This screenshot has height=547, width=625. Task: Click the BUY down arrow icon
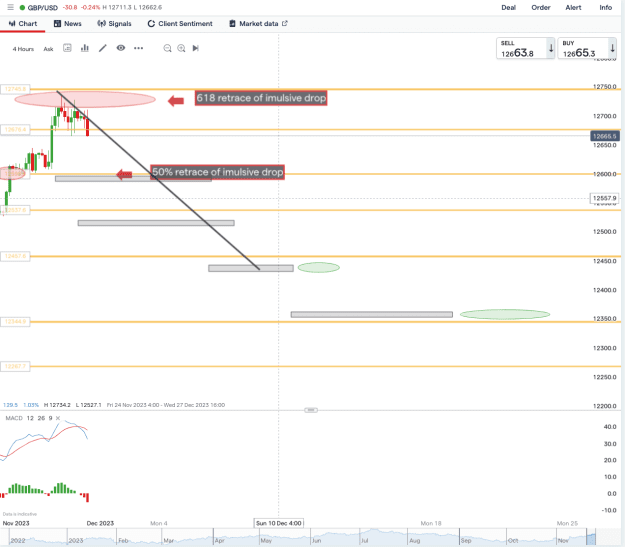pyautogui.click(x=612, y=48)
